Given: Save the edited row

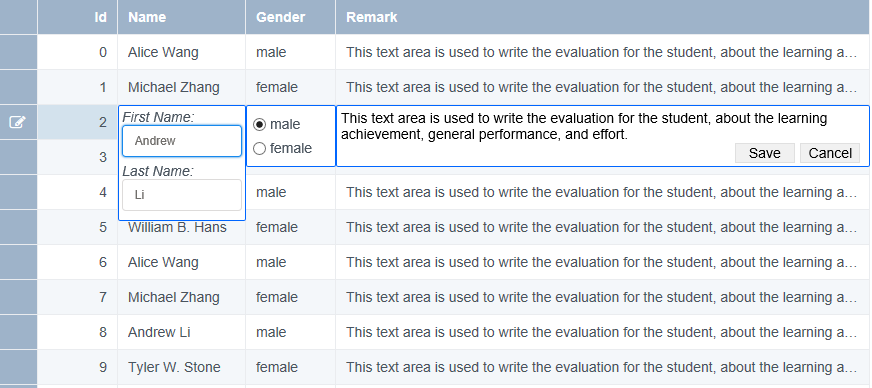Looking at the screenshot, I should click(765, 153).
